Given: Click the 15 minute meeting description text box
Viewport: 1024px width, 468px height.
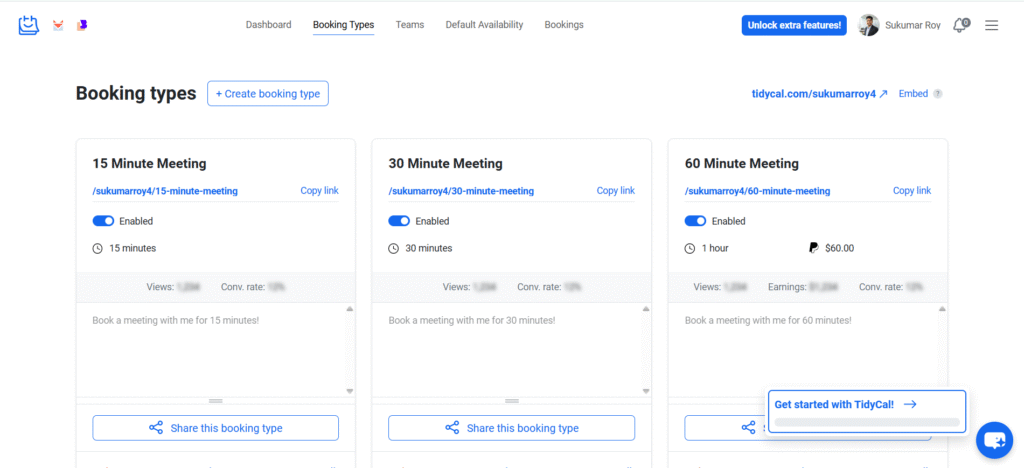Looking at the screenshot, I should pyautogui.click(x=210, y=350).
